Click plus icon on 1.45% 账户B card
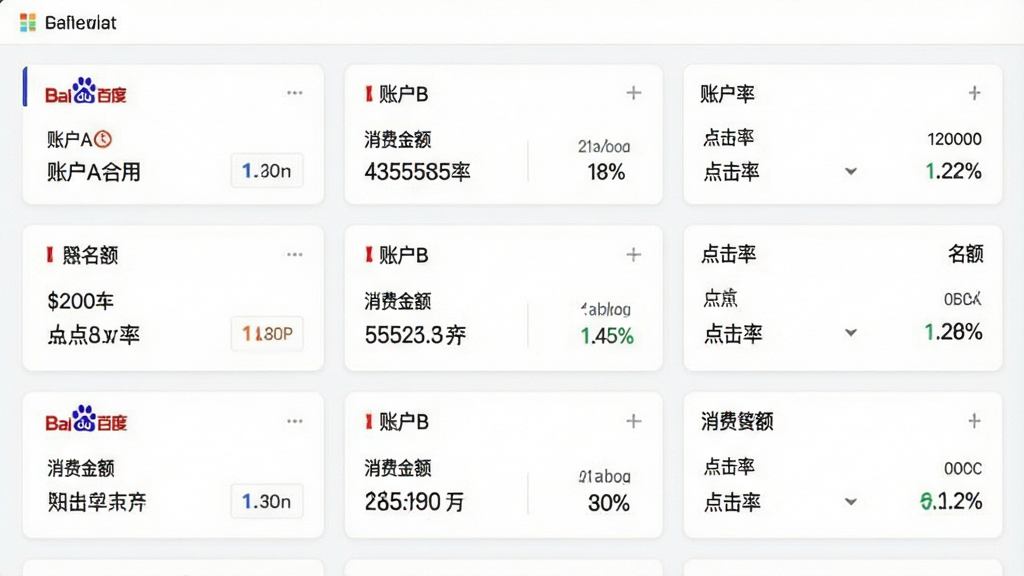The width and height of the screenshot is (1024, 576). click(x=633, y=254)
